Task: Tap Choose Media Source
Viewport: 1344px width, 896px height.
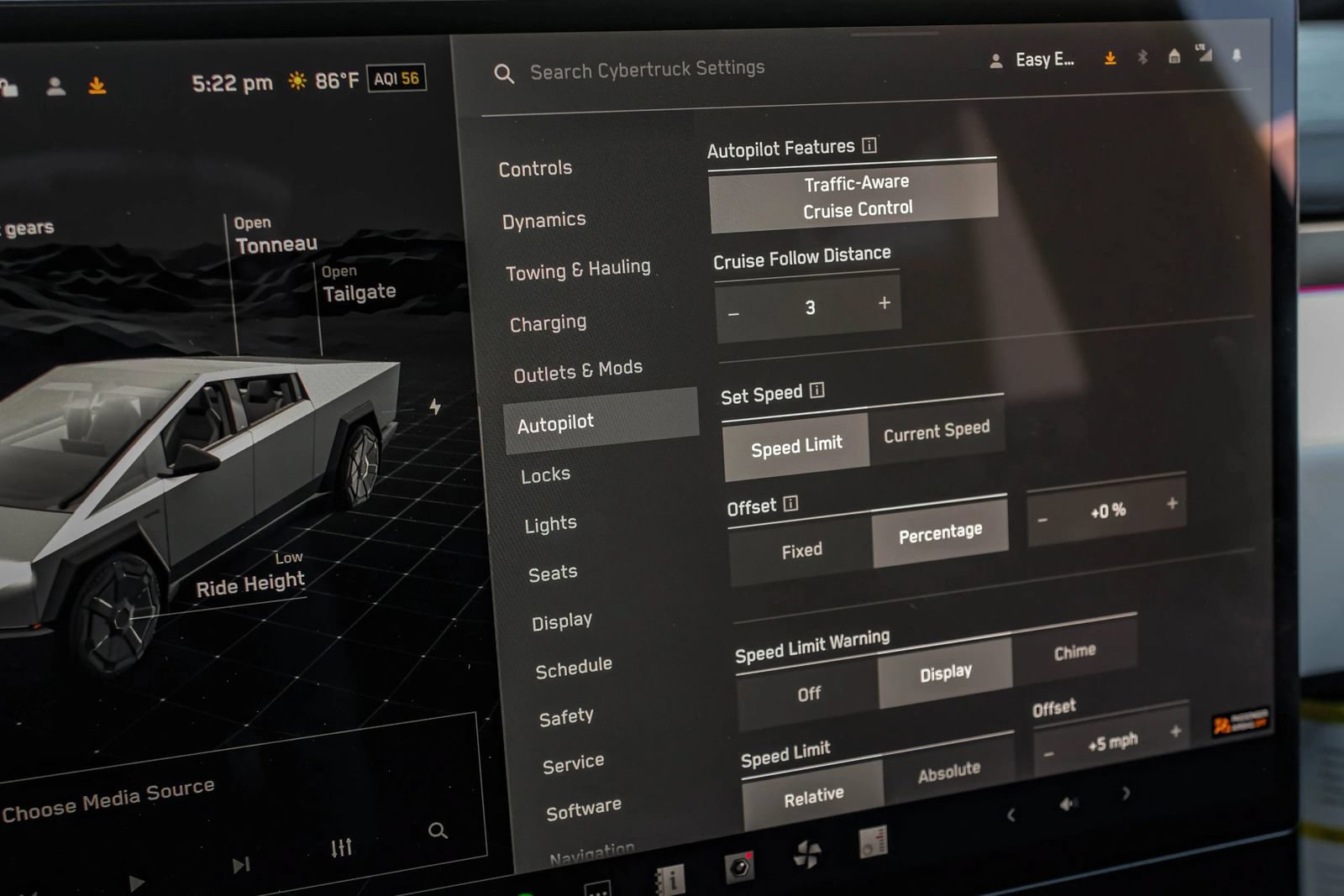Action: point(108,801)
